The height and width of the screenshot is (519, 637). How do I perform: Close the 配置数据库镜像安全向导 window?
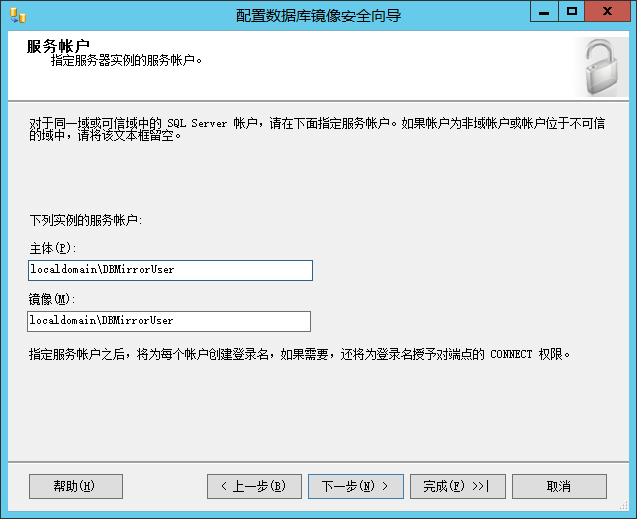[608, 12]
